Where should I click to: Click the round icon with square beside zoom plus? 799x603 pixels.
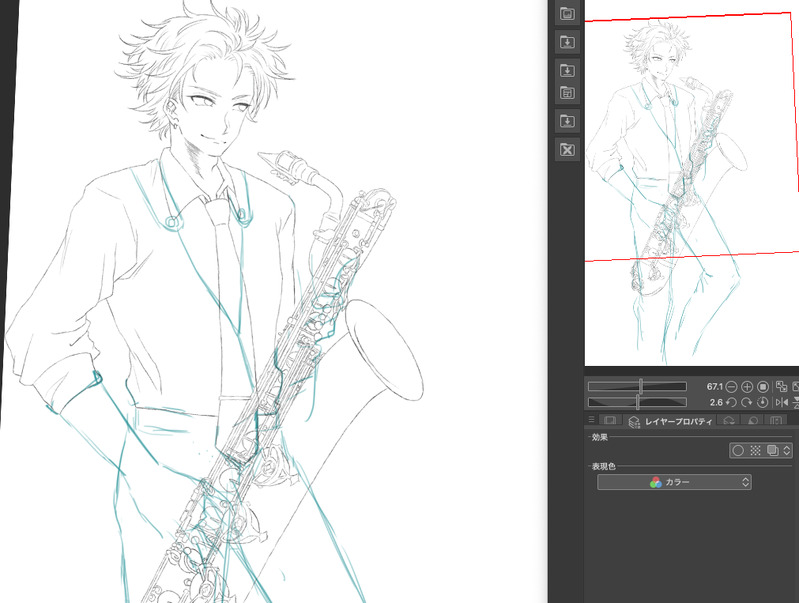763,387
